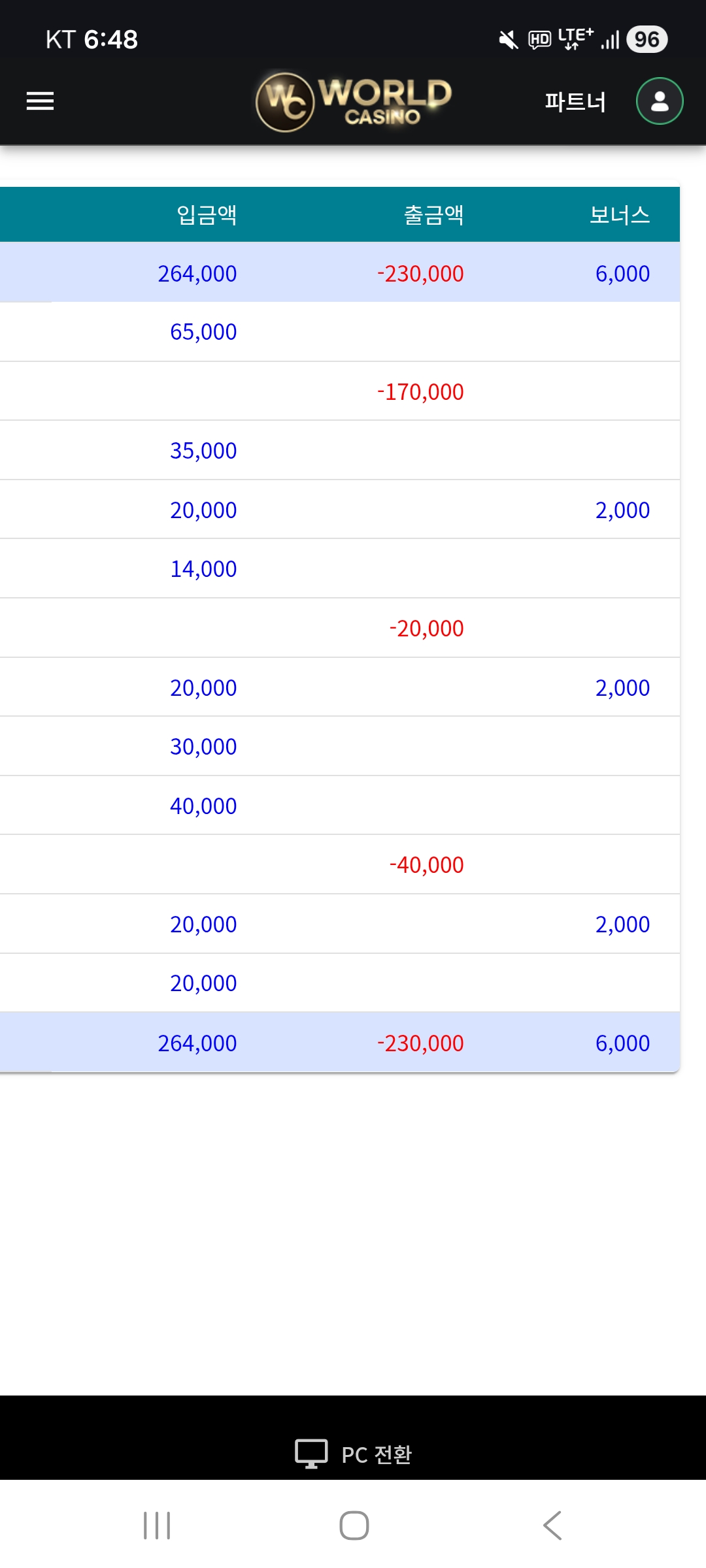Tap the bottom total 264,000 deposit
The image size is (706, 1568).
[x=197, y=1043]
